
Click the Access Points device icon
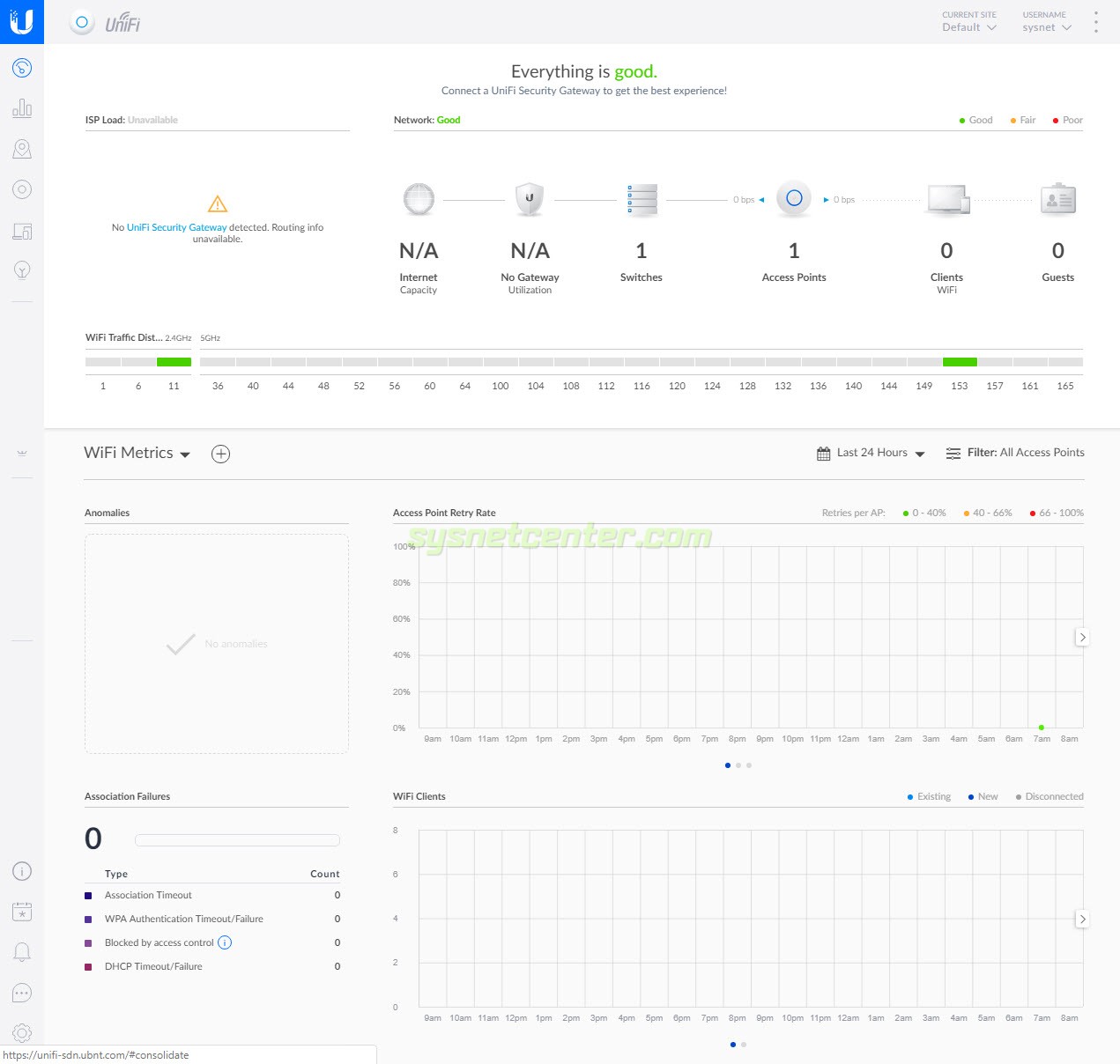tap(794, 198)
